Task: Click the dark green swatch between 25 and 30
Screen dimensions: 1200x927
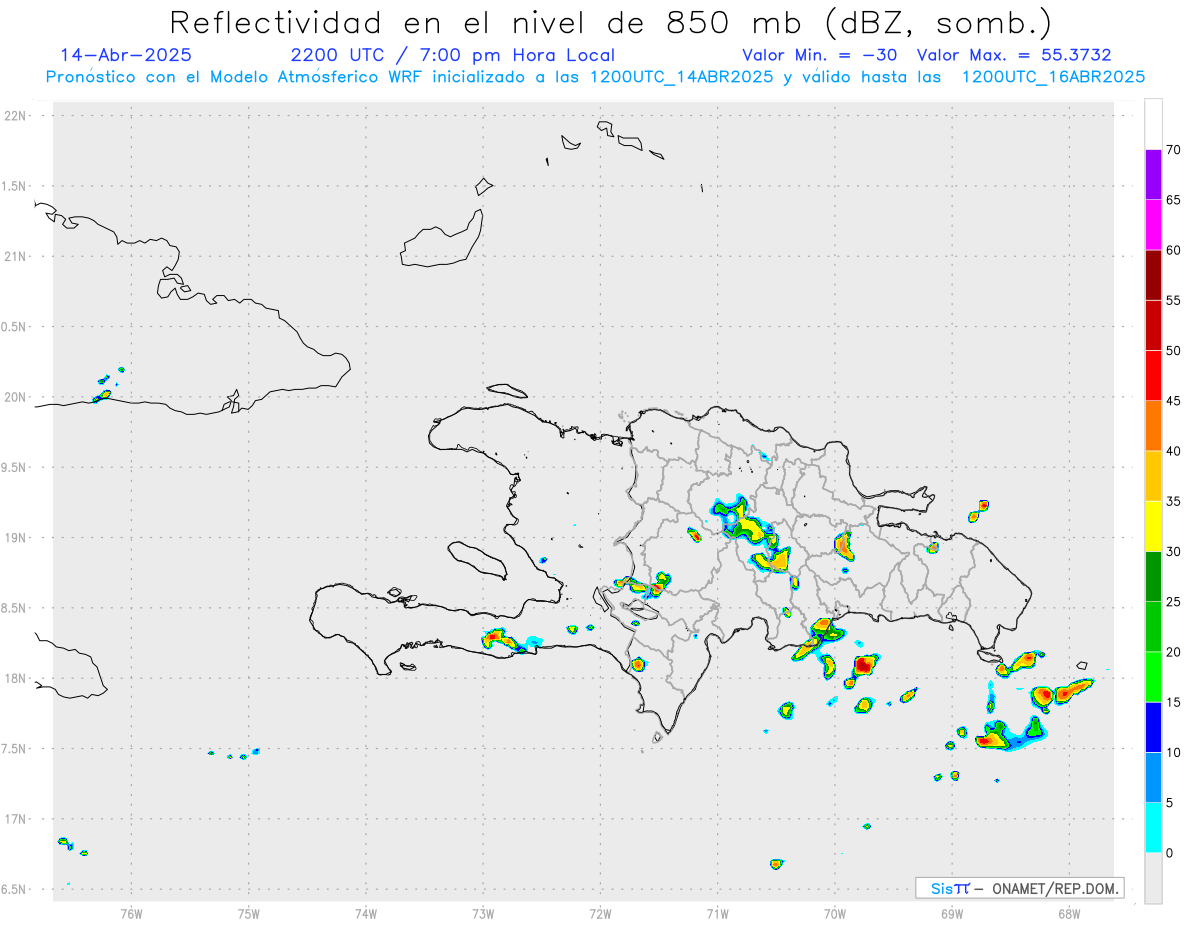Action: pos(1153,576)
